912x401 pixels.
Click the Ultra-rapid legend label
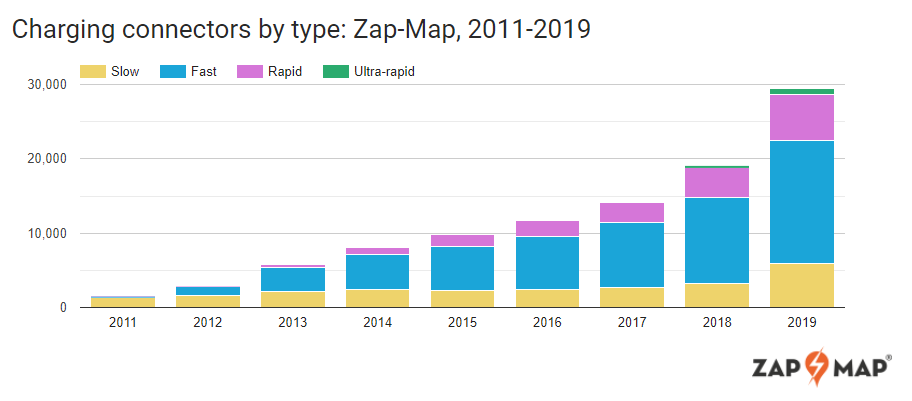[384, 72]
